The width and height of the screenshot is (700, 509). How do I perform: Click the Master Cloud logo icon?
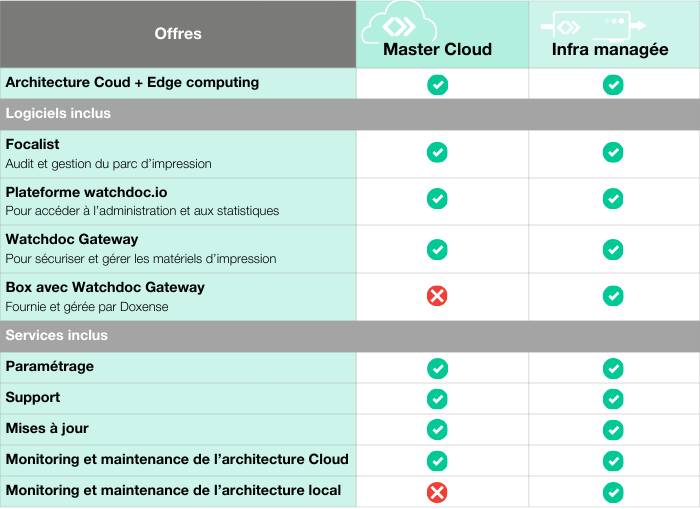pyautogui.click(x=399, y=24)
